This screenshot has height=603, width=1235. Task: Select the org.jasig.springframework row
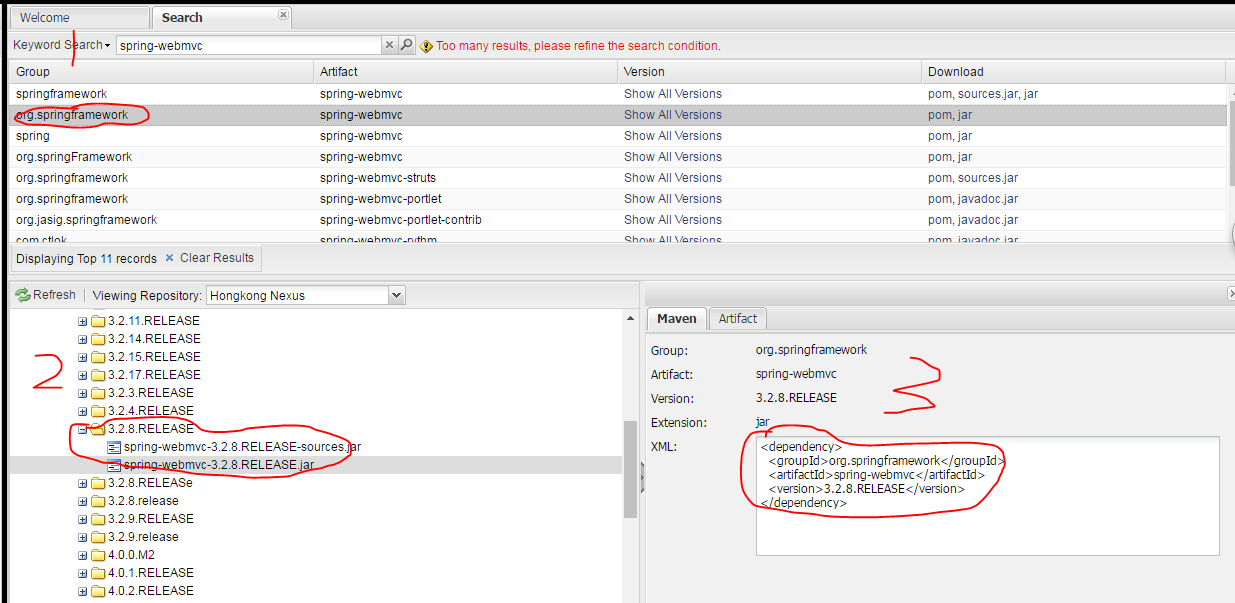click(x=618, y=220)
